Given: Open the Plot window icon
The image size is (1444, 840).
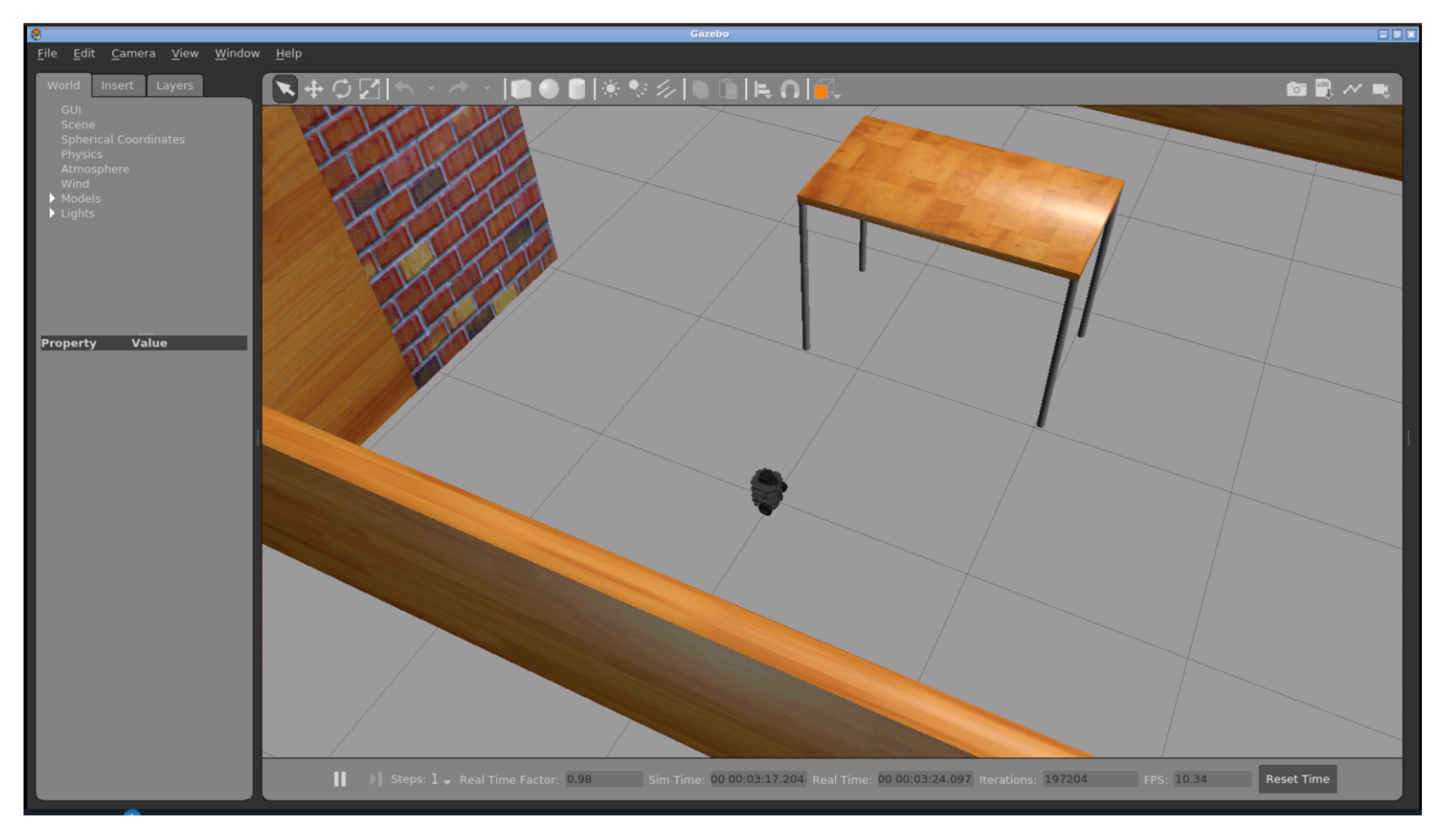Looking at the screenshot, I should (x=1352, y=89).
